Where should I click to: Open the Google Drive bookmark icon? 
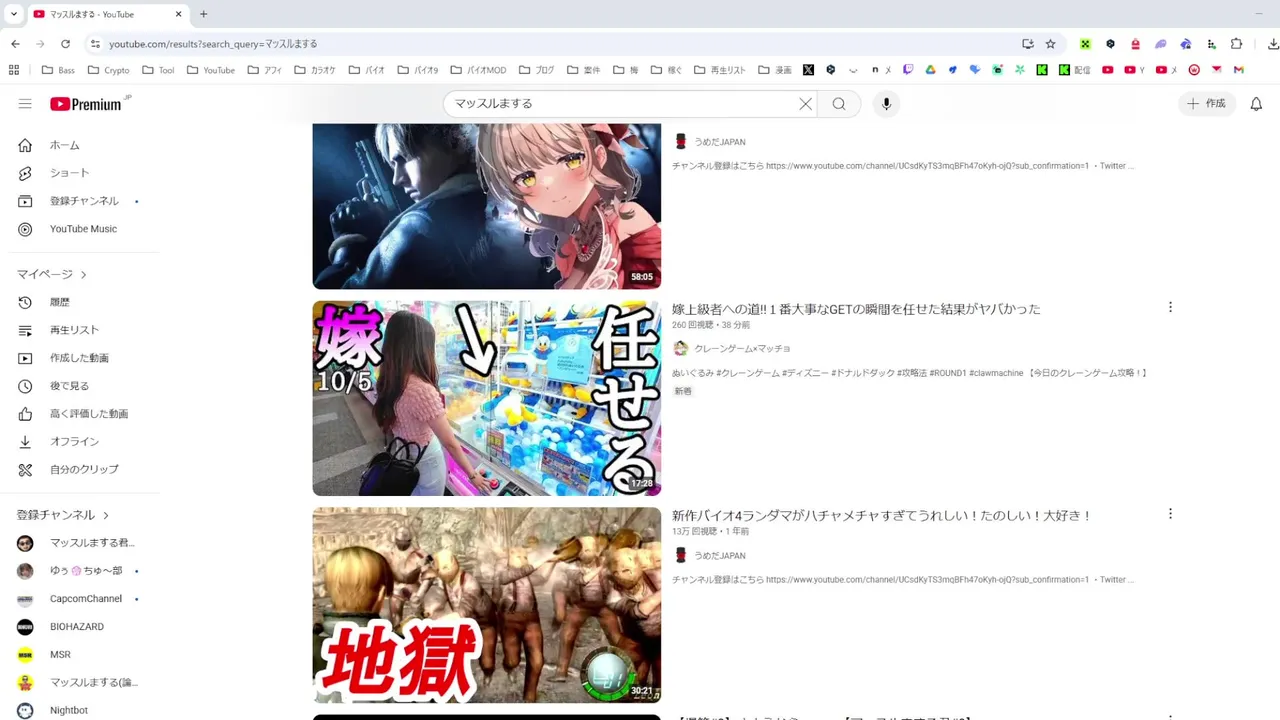930,70
